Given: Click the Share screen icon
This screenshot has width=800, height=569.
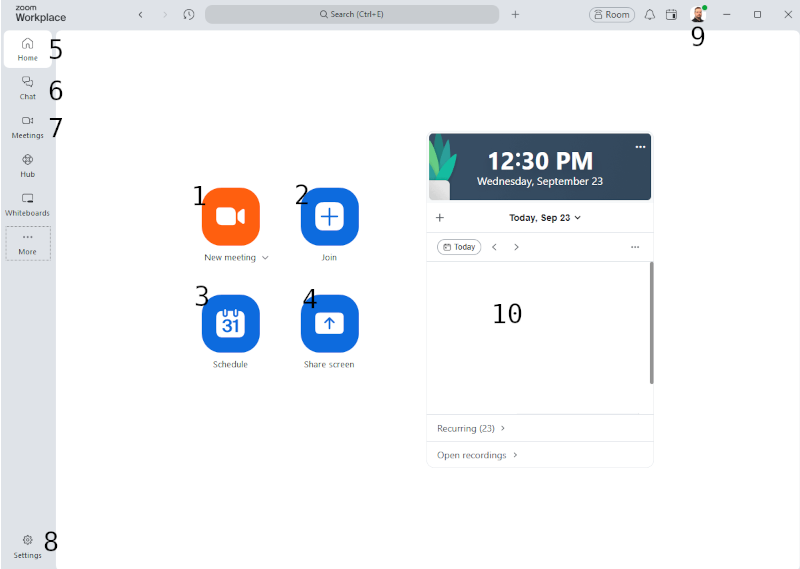Looking at the screenshot, I should click(x=330, y=324).
